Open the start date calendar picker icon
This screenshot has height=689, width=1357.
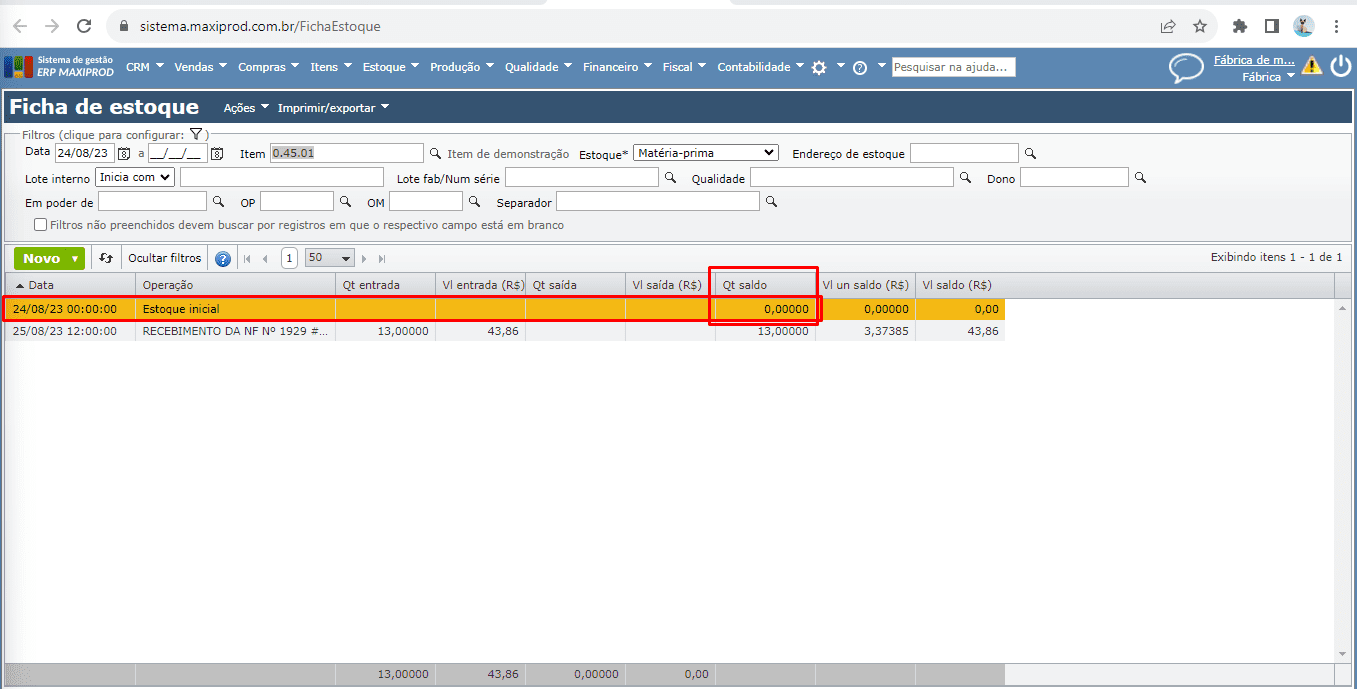tap(125, 154)
